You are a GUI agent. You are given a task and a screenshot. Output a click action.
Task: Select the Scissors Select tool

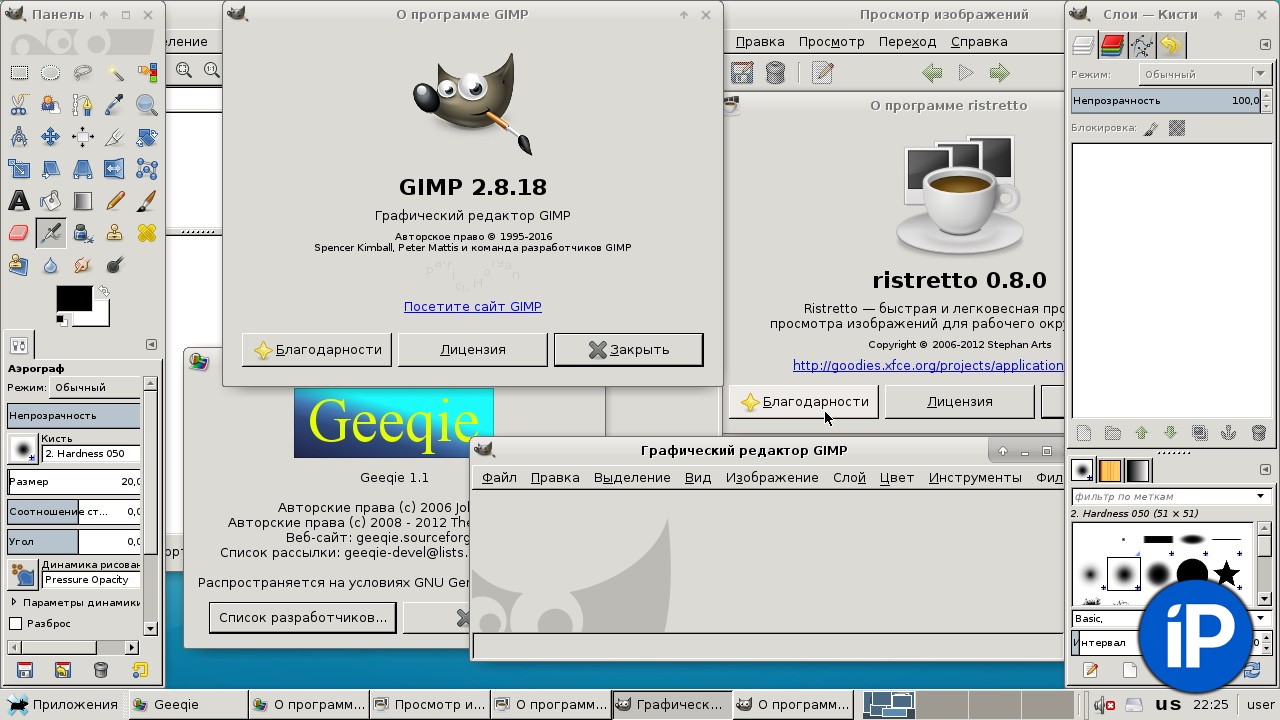(x=18, y=105)
